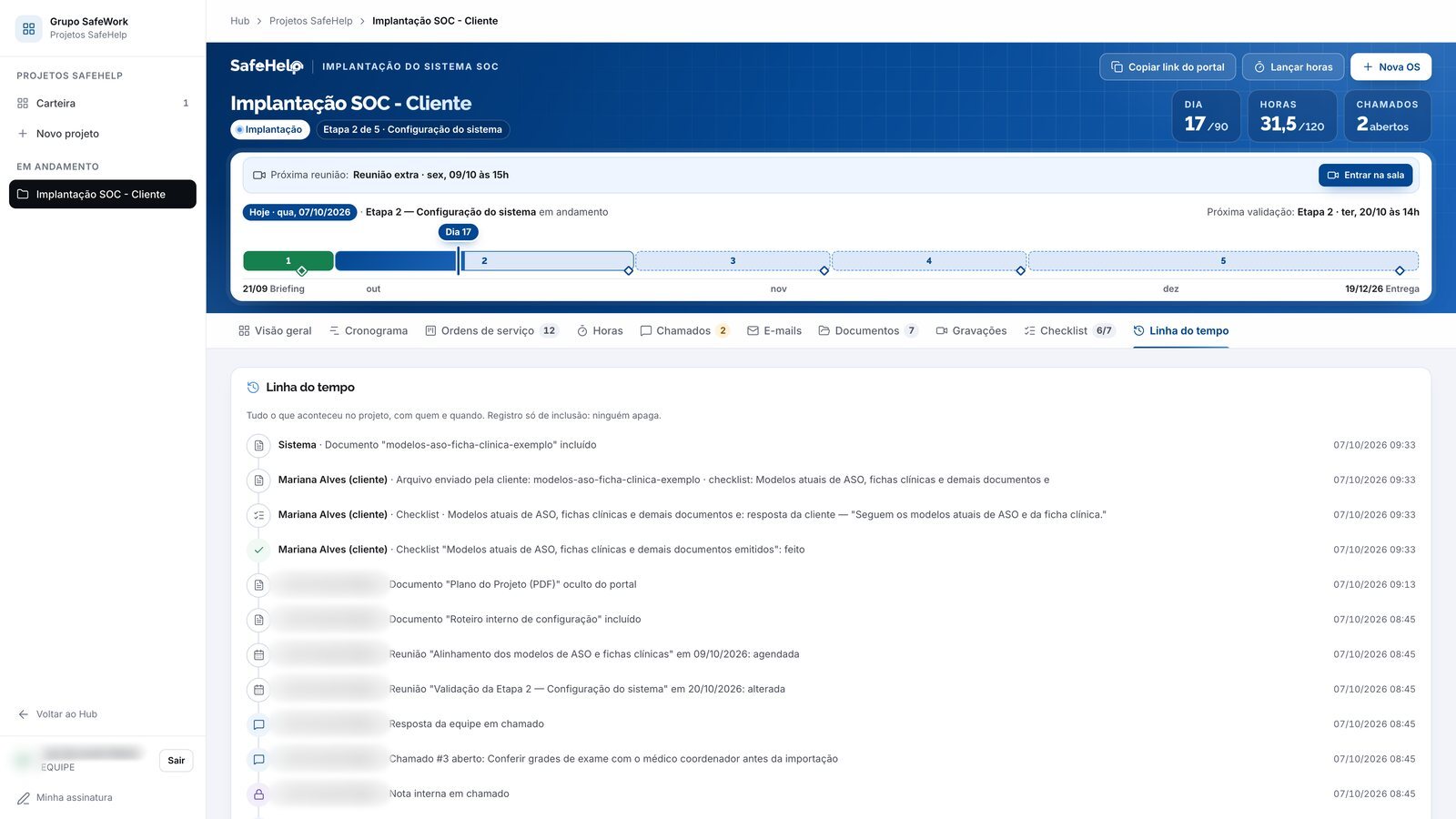Image resolution: width=1456 pixels, height=819 pixels.
Task: Click the diamond milestone ending stage 2
Action: click(x=628, y=270)
